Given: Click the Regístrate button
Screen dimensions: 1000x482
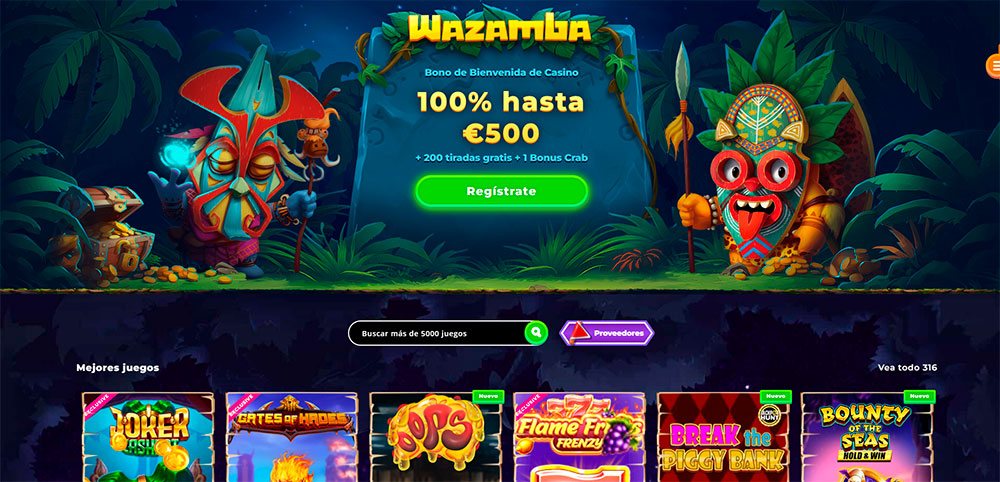Looking at the screenshot, I should click(x=501, y=191).
